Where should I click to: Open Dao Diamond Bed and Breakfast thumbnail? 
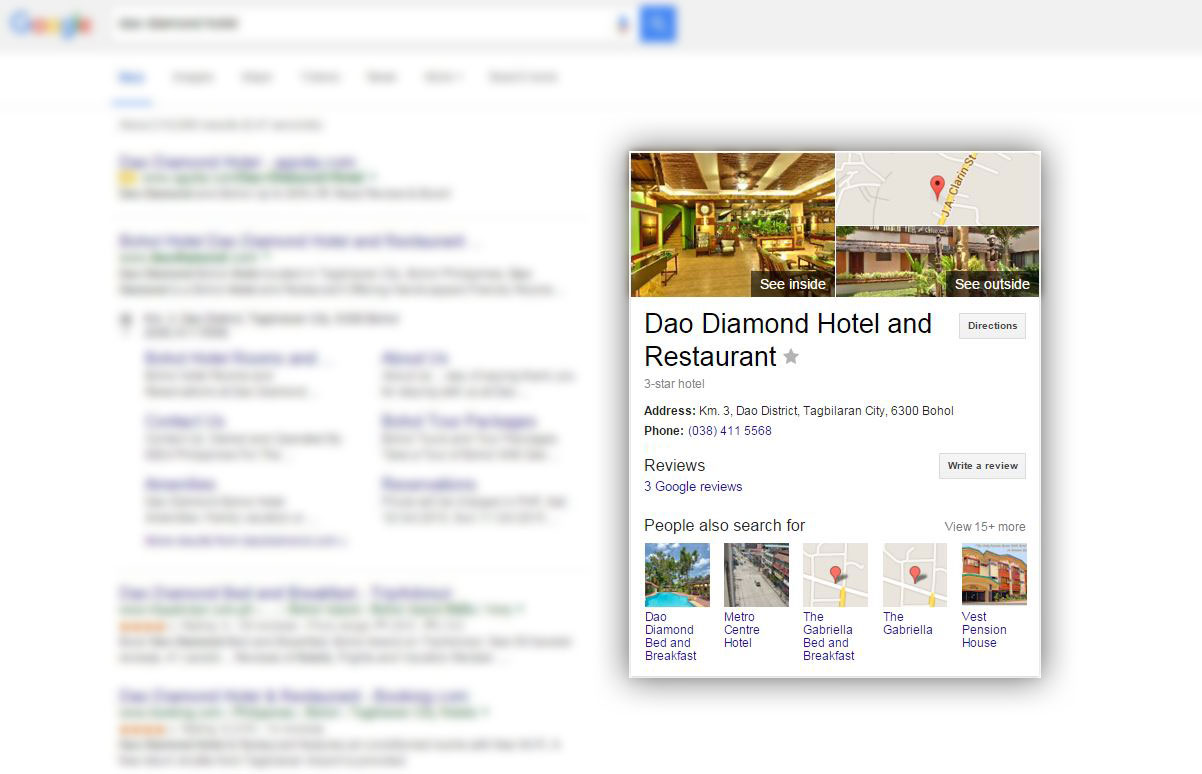[x=677, y=575]
